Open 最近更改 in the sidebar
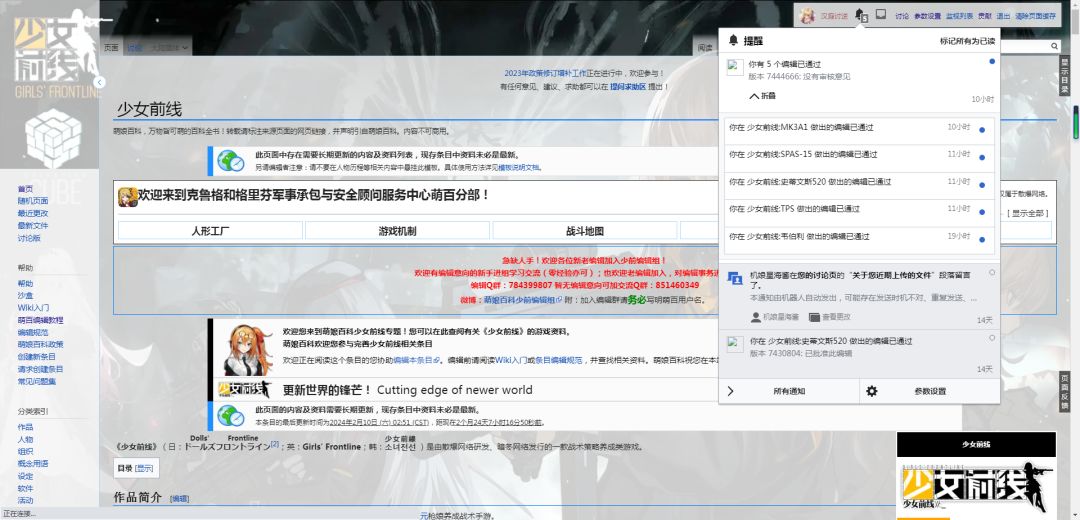 (x=33, y=213)
